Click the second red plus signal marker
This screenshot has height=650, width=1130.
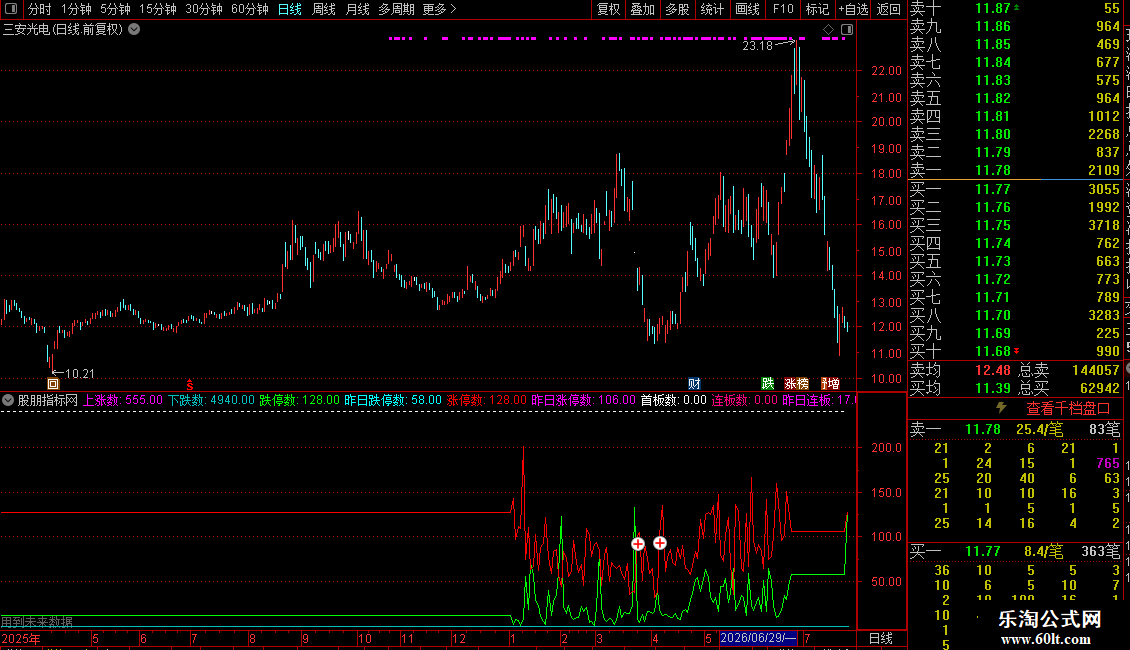[659, 543]
